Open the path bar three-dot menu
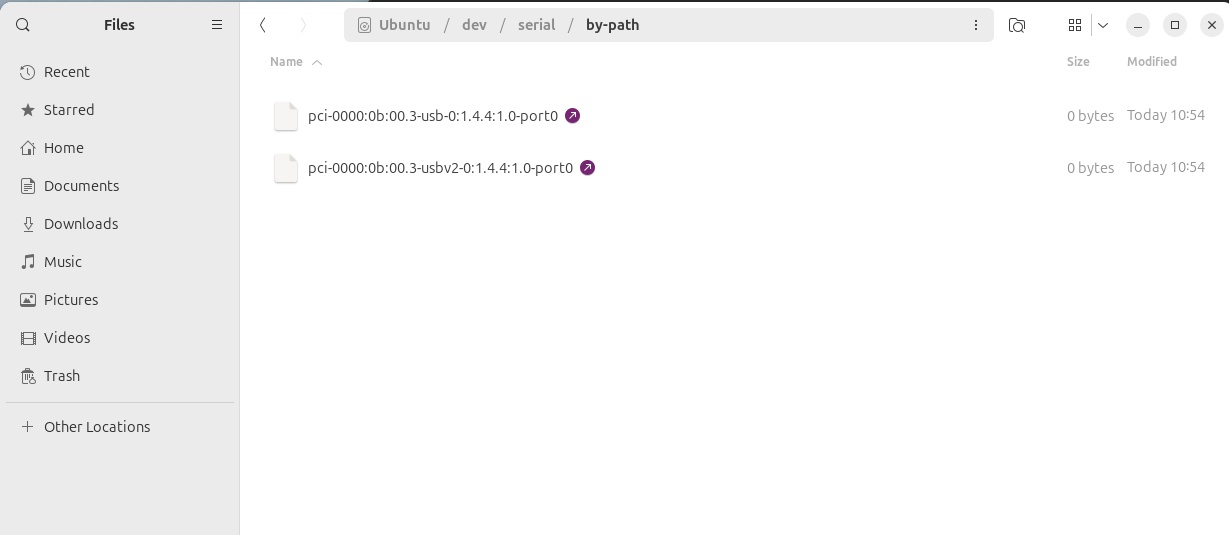The height and width of the screenshot is (535, 1229). (x=976, y=25)
